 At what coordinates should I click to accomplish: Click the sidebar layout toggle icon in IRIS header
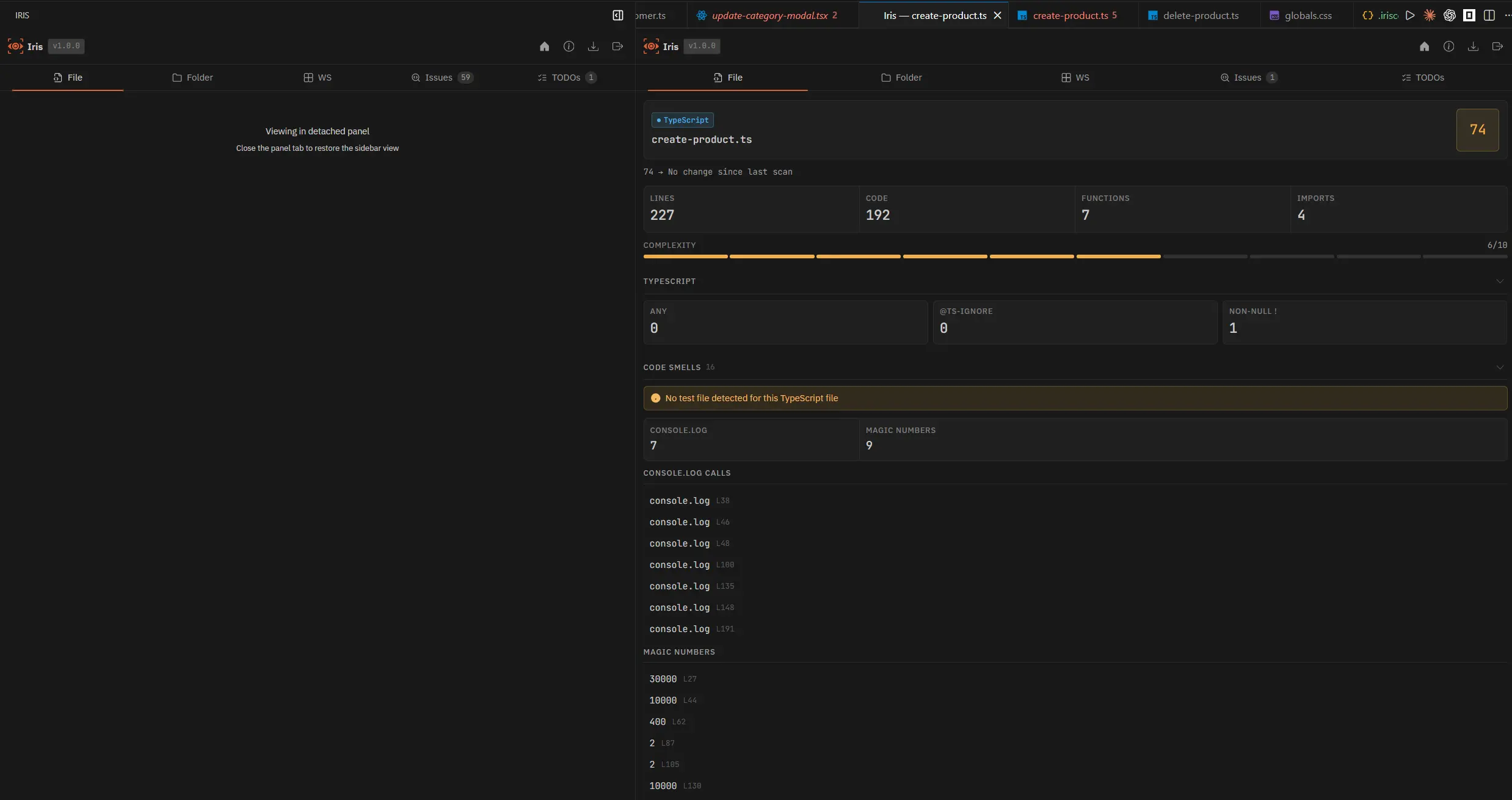617,15
